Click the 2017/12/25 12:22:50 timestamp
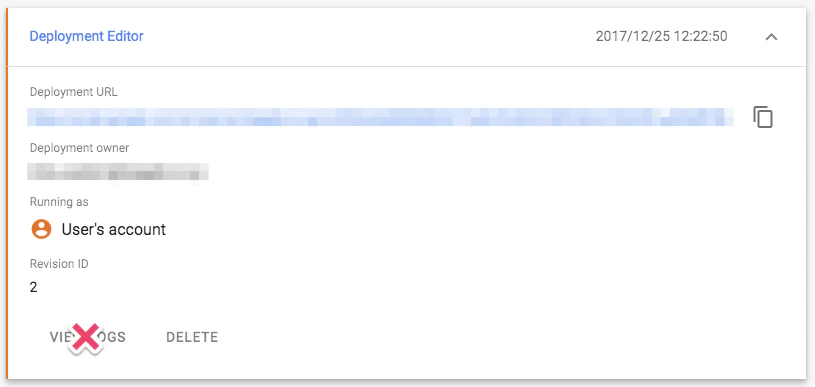Screen dimensions: 815x387 [x=661, y=36]
